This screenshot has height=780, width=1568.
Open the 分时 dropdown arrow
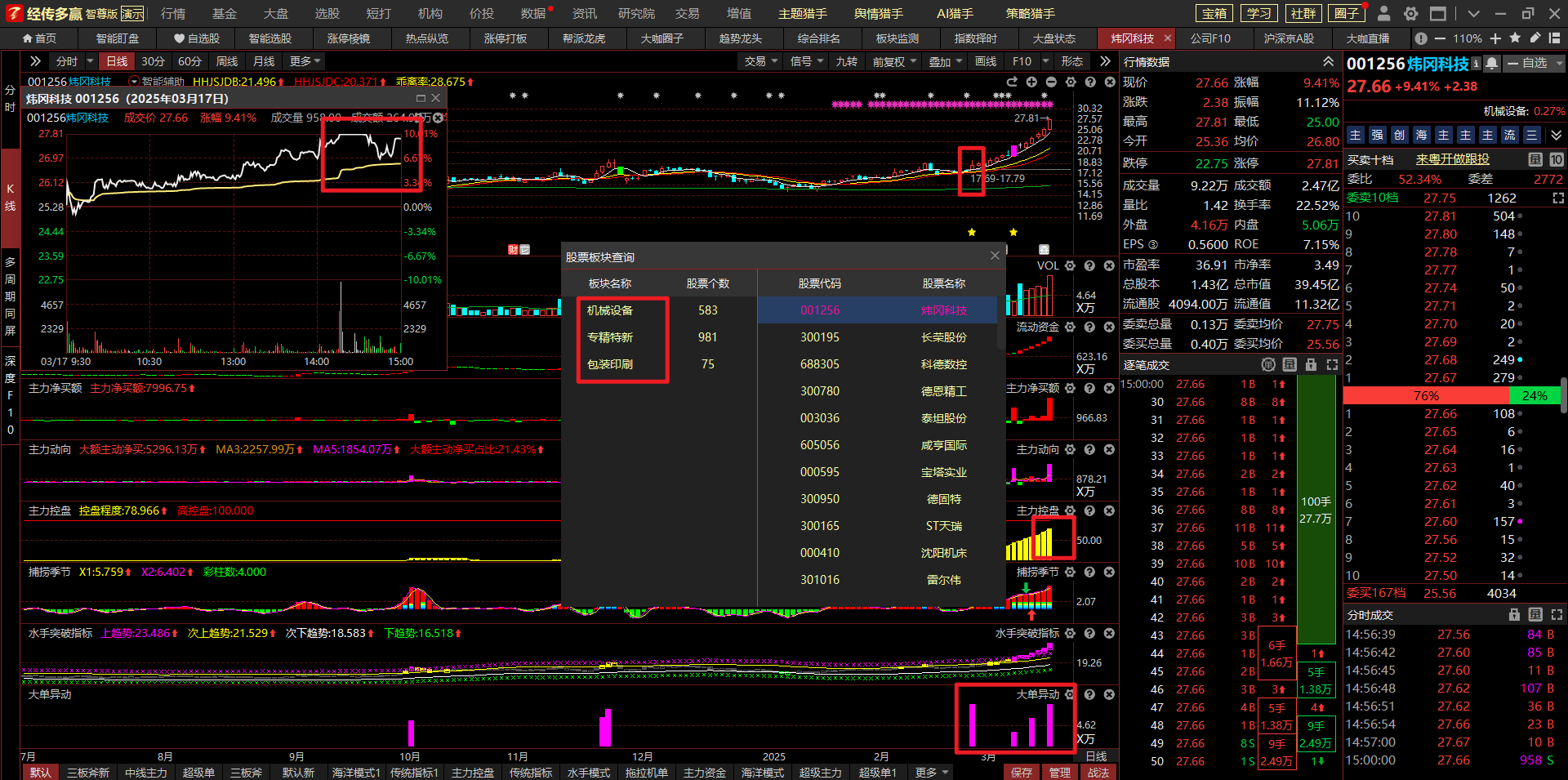[x=90, y=61]
